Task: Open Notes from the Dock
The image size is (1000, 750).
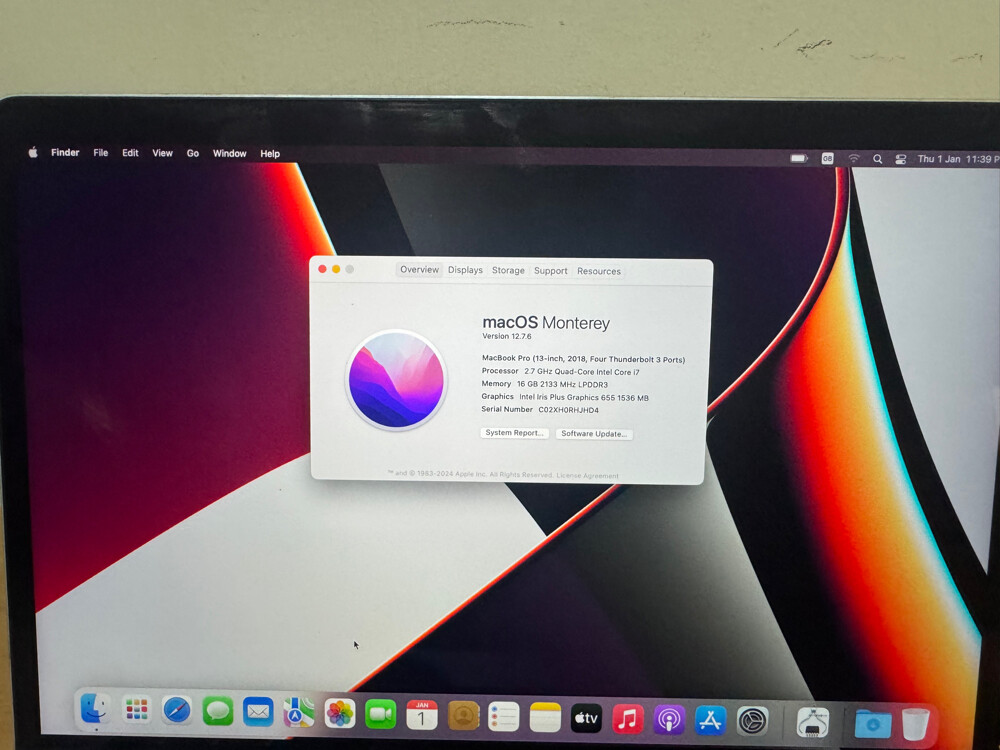Action: (545, 717)
